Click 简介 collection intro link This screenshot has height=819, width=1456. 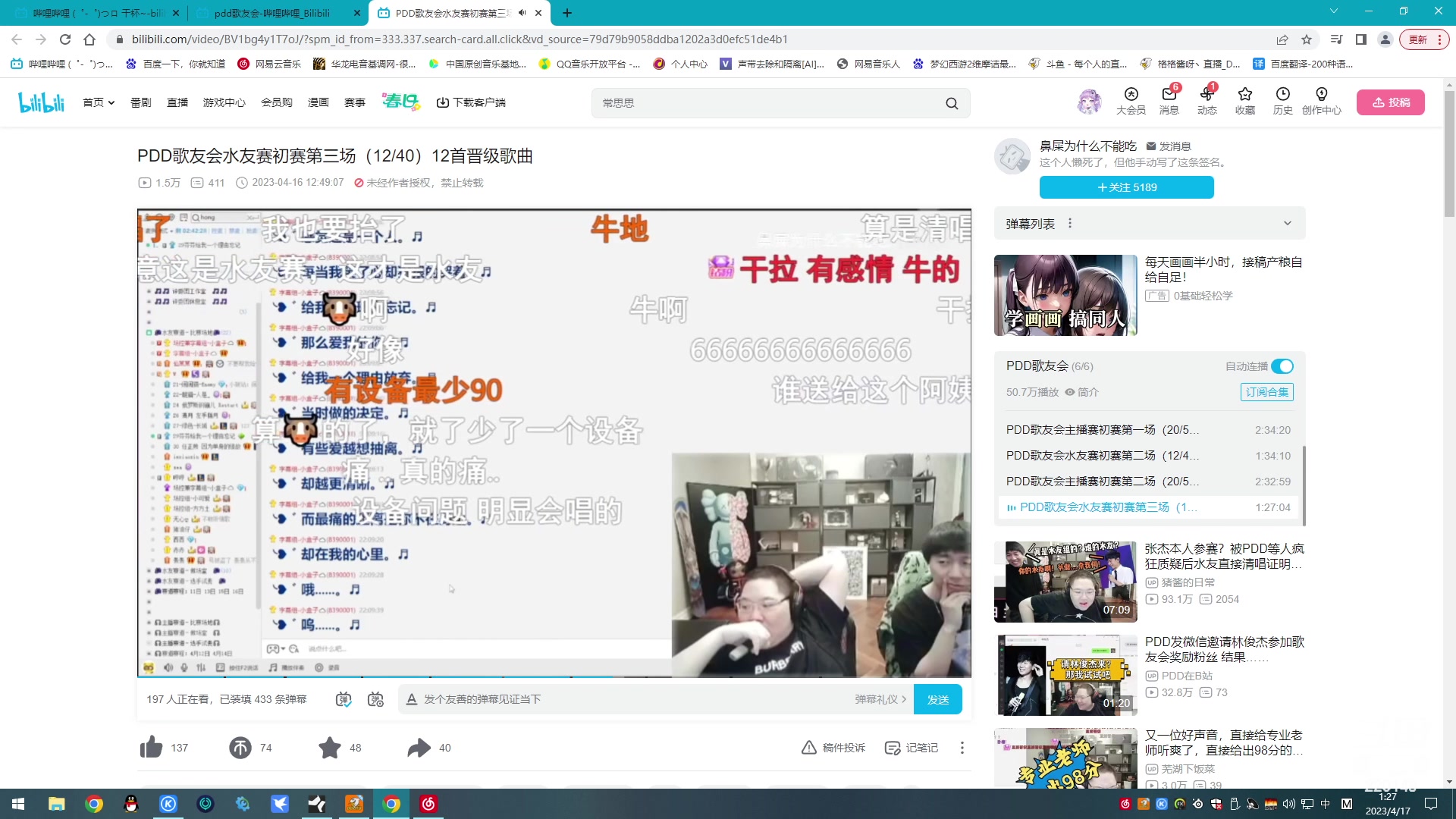[x=1081, y=392]
